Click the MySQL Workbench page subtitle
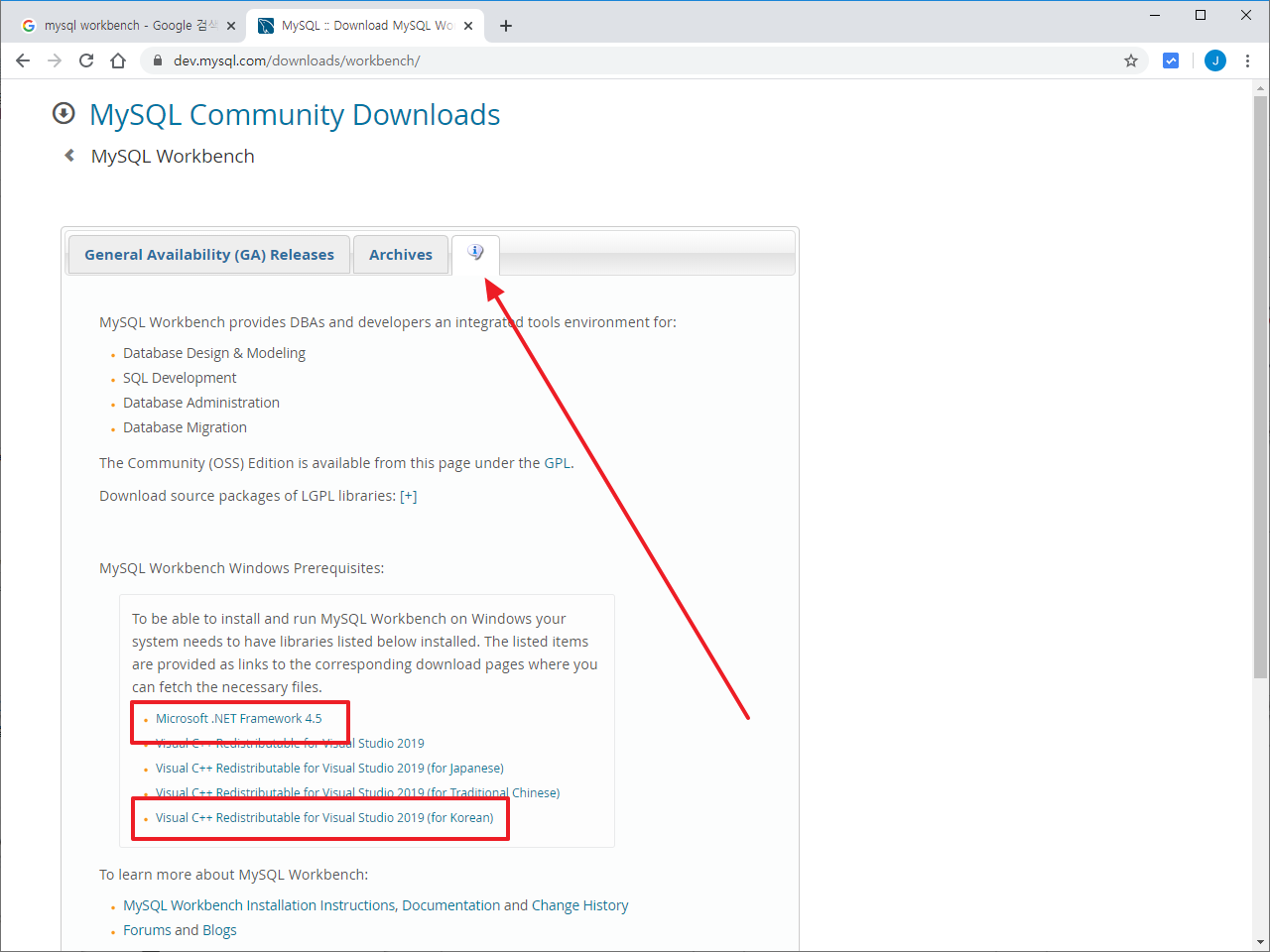The width and height of the screenshot is (1270, 952). click(x=173, y=157)
